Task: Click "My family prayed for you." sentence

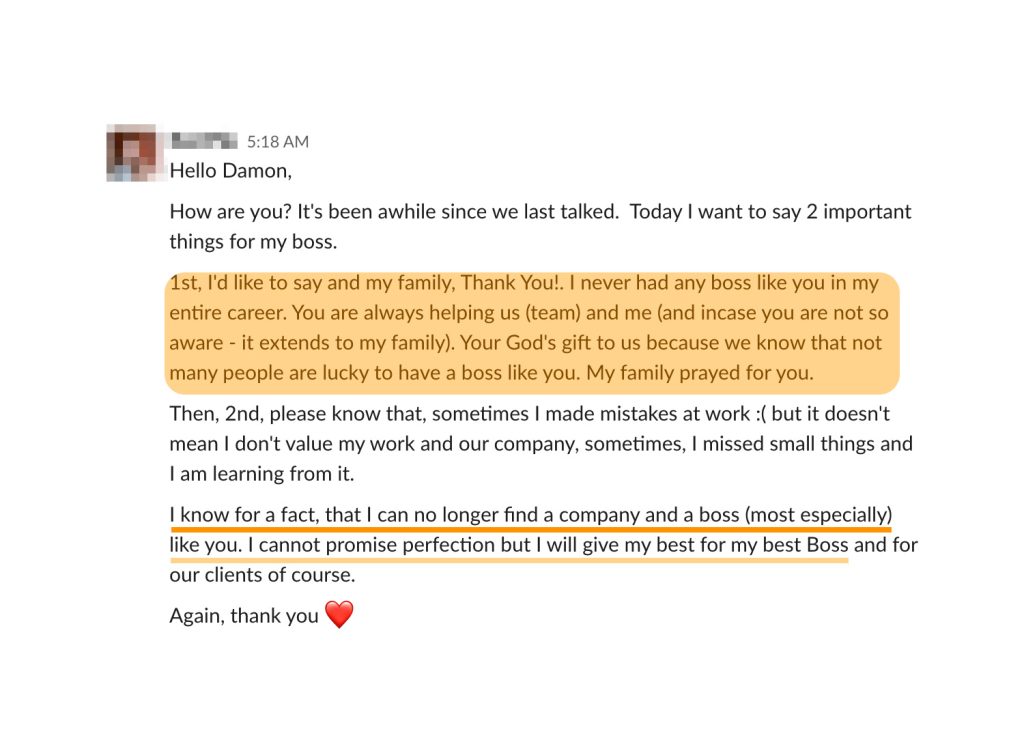Action: [700, 373]
